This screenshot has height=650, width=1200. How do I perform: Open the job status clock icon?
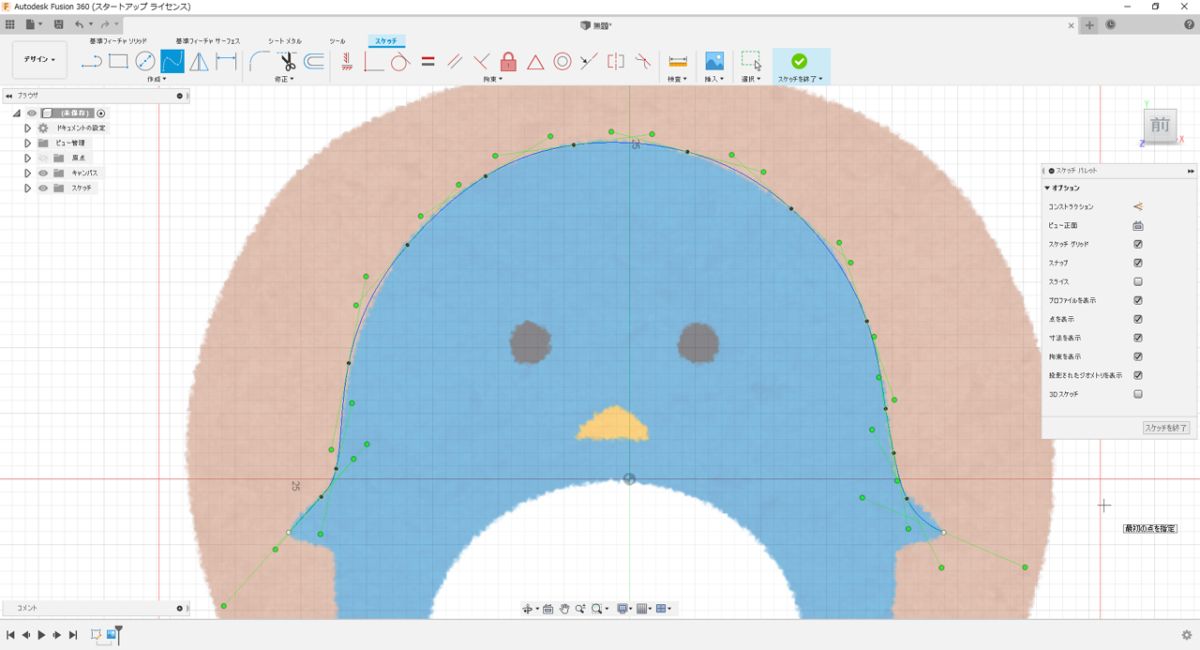[1111, 25]
